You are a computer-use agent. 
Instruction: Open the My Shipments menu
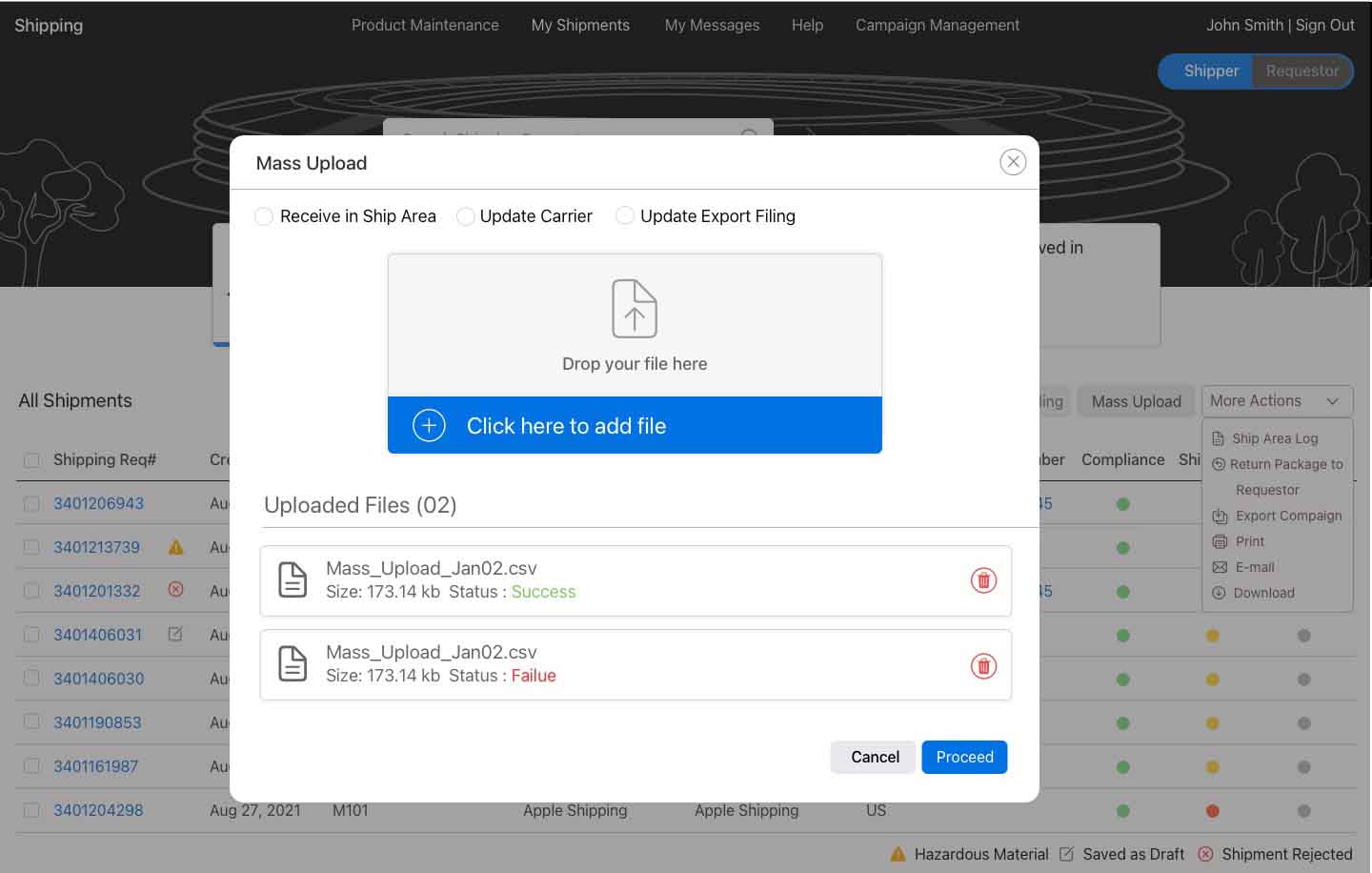pos(580,26)
